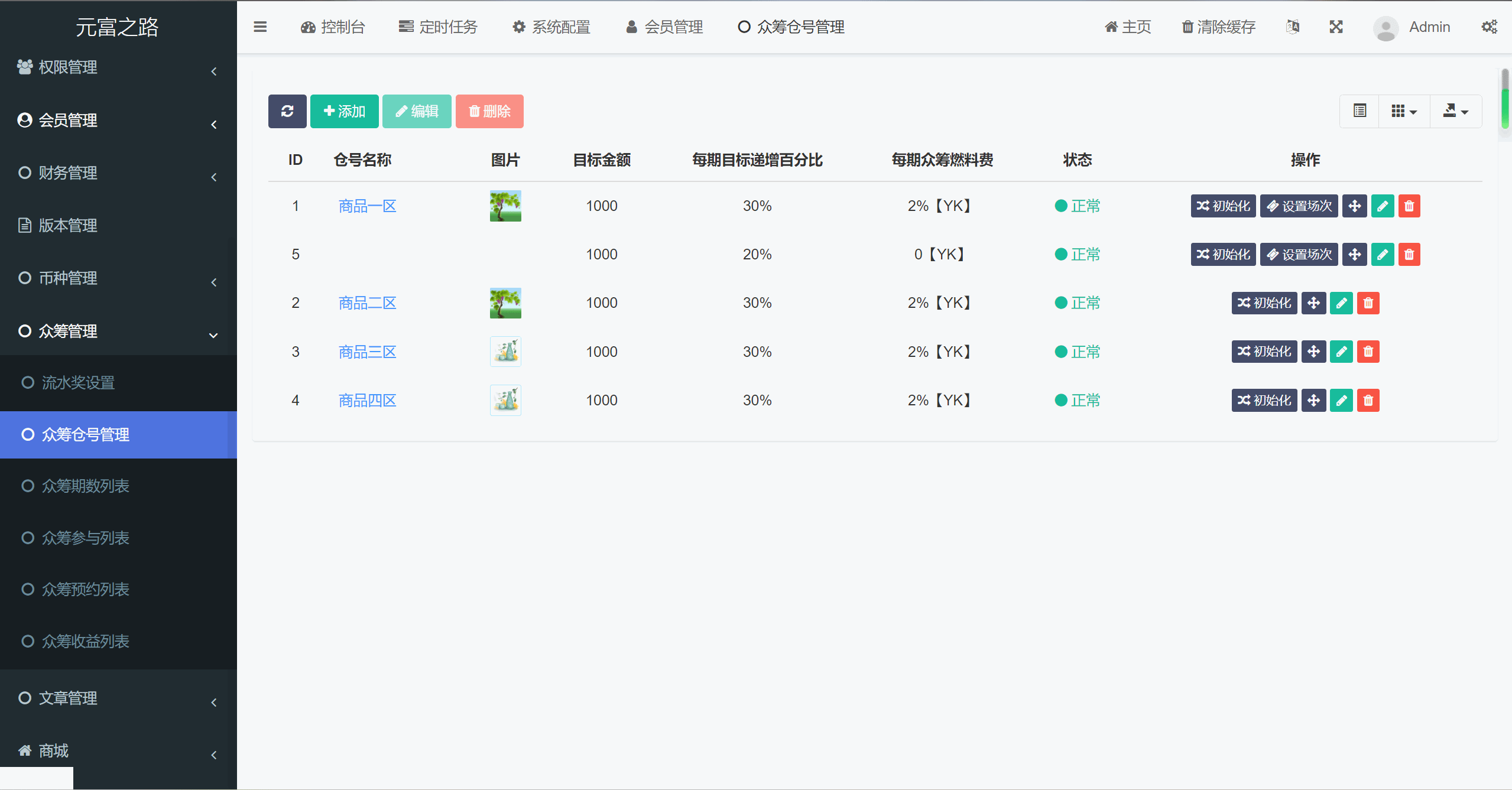
Task: Open language switch icon in top bar
Action: [x=1293, y=27]
